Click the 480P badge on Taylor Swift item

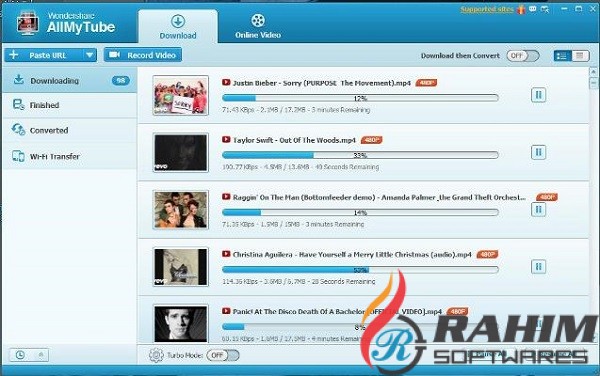point(371,140)
